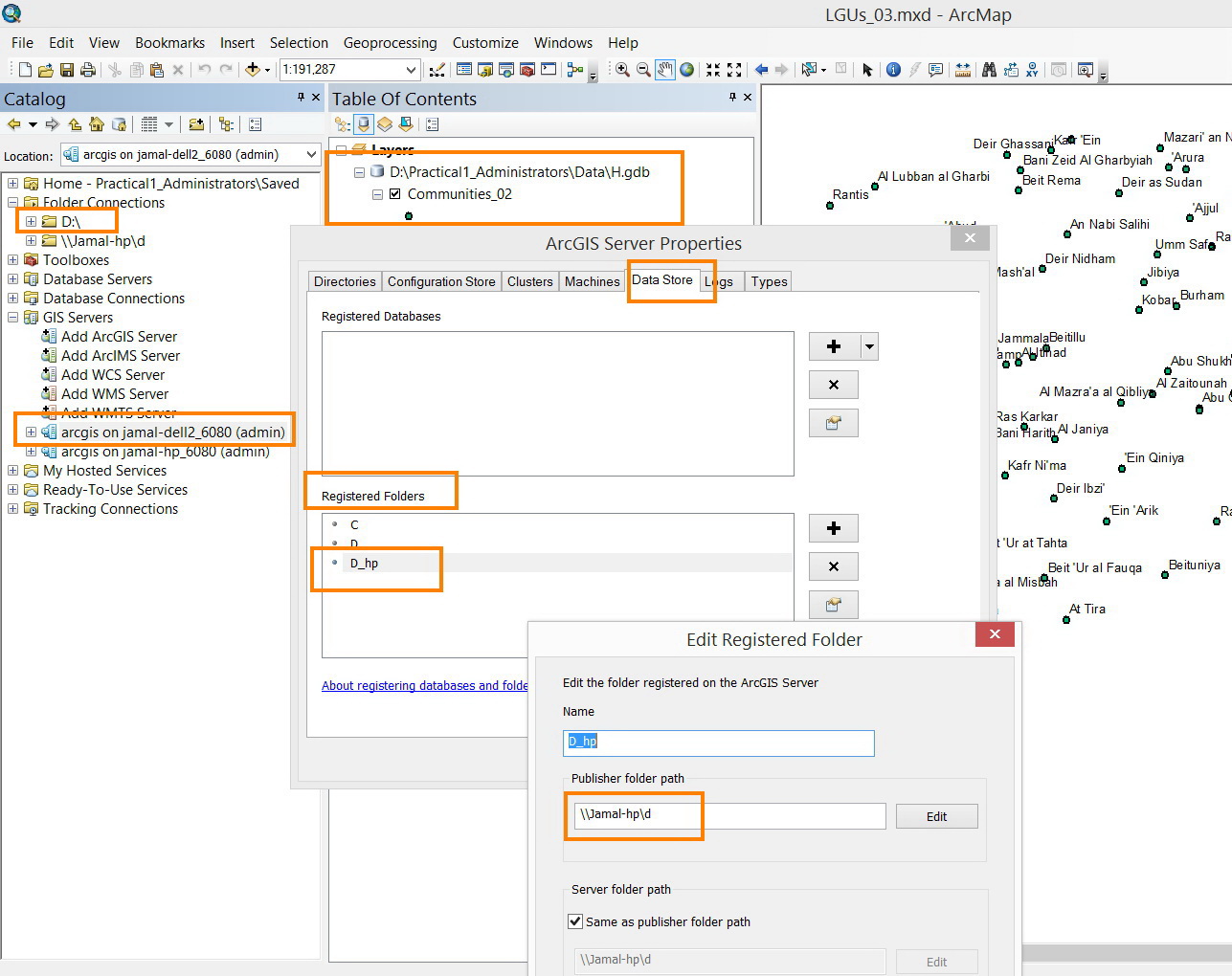Toggle contents panel in Catalog toolbar
Screen dimensions: 1232x976
pyautogui.click(x=226, y=124)
